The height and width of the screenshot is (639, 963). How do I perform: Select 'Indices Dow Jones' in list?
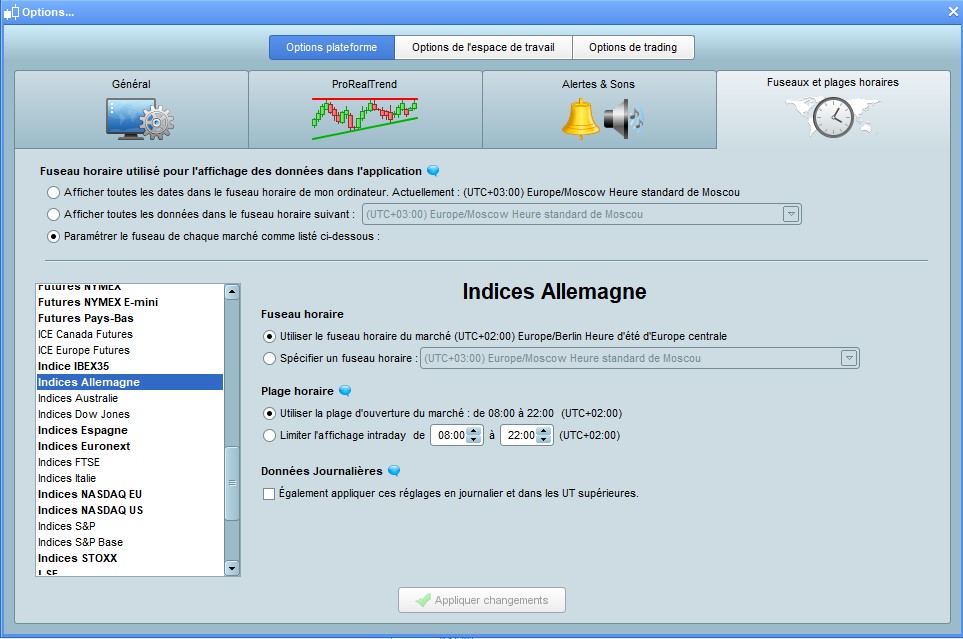click(130, 414)
